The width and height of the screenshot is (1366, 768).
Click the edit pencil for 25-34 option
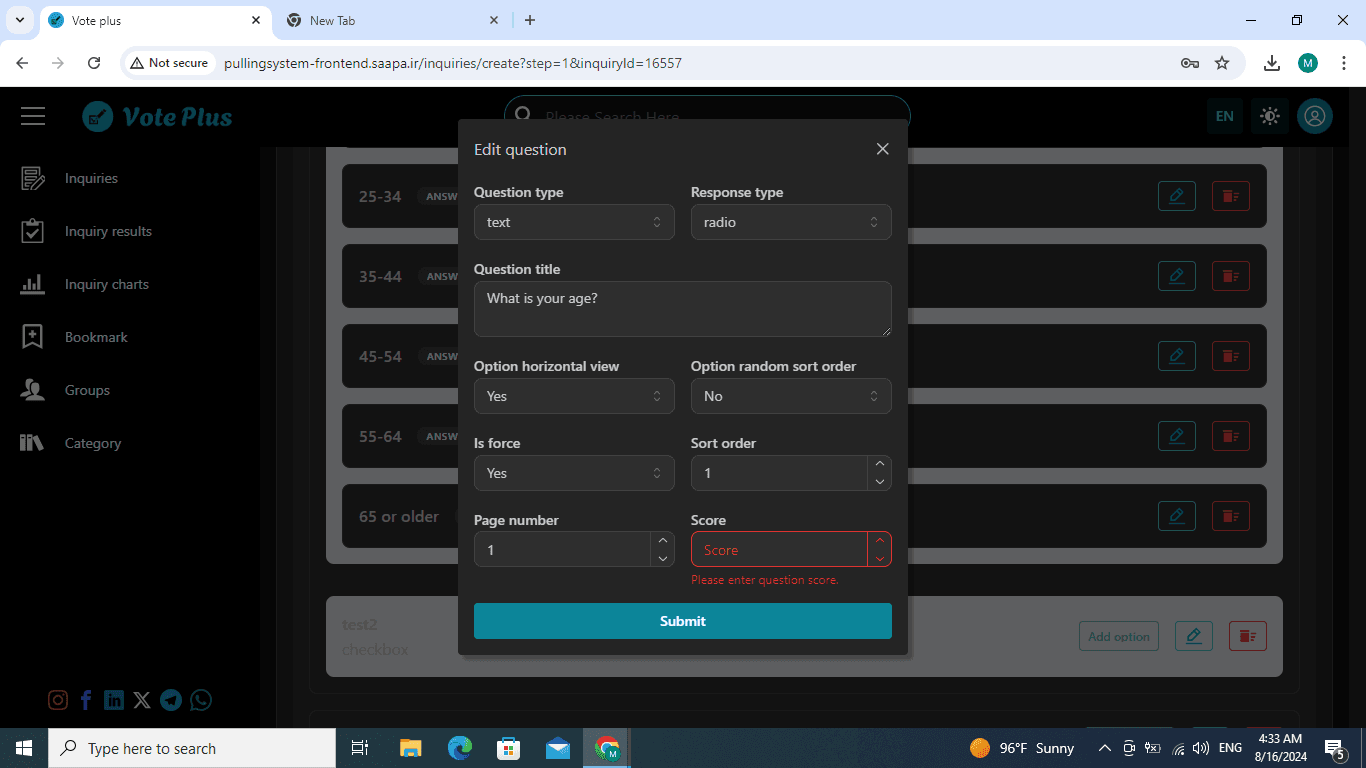pyautogui.click(x=1176, y=196)
